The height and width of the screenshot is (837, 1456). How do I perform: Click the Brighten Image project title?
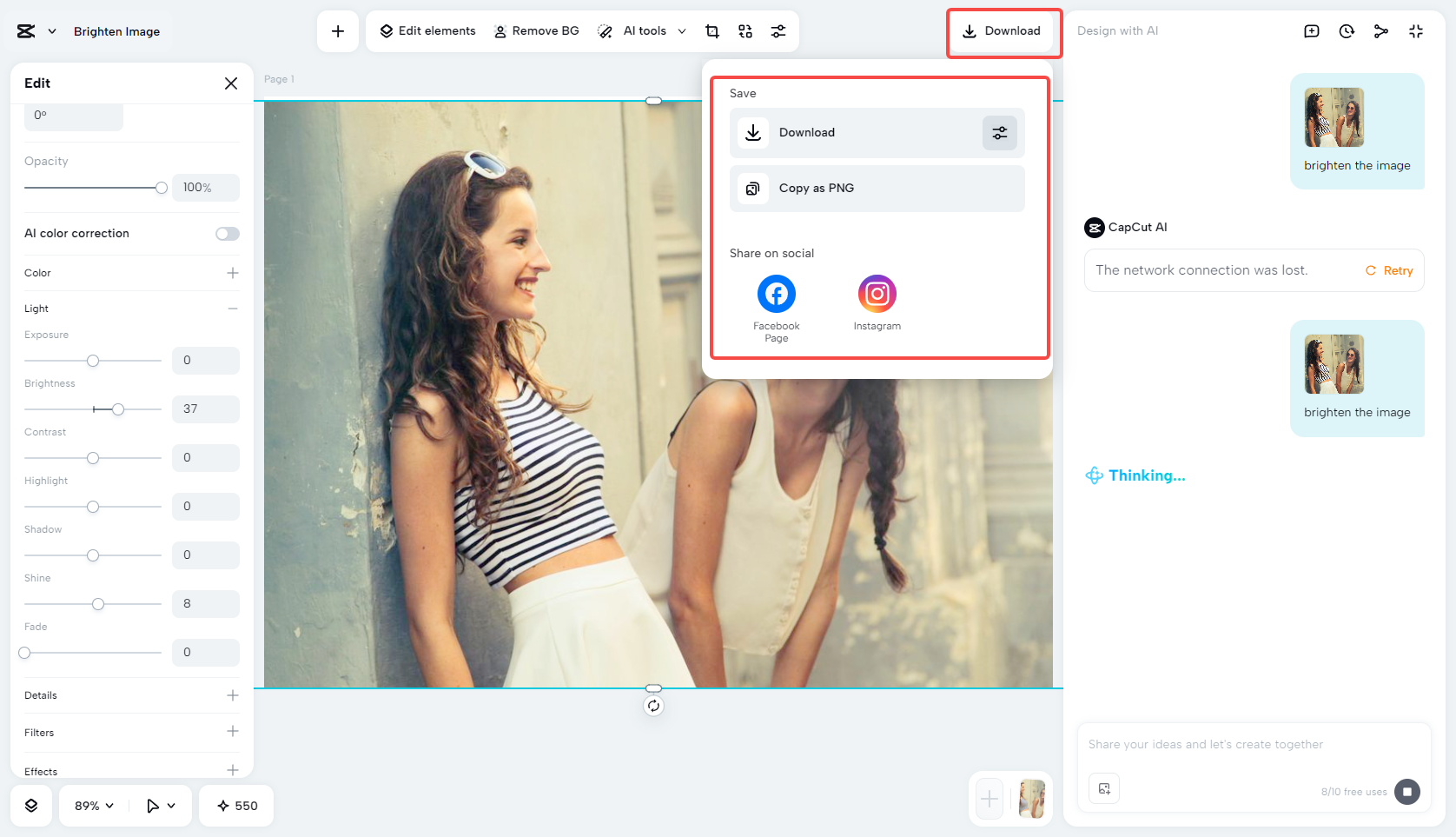click(x=116, y=31)
